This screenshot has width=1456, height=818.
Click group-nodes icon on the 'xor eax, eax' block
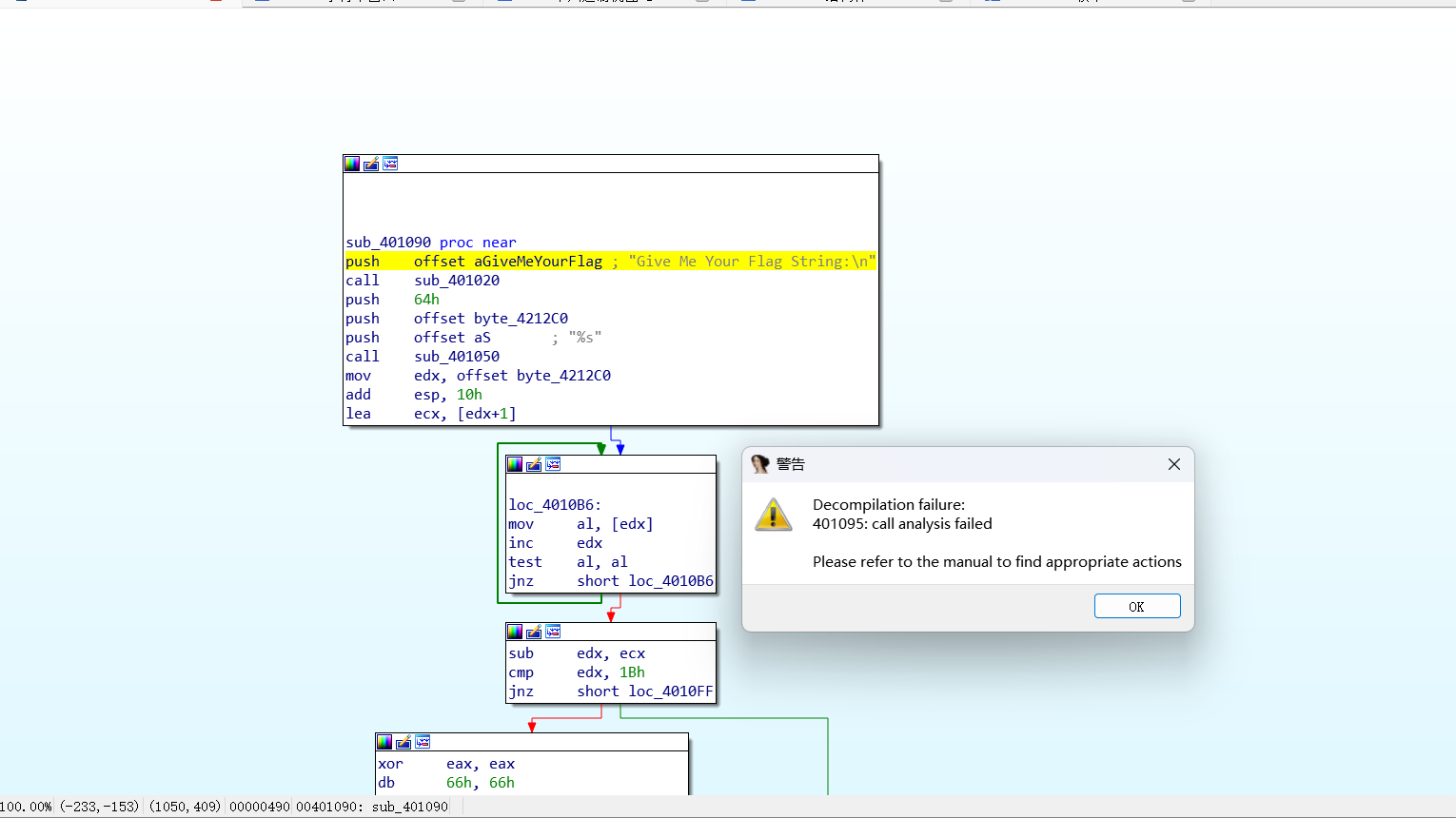423,742
